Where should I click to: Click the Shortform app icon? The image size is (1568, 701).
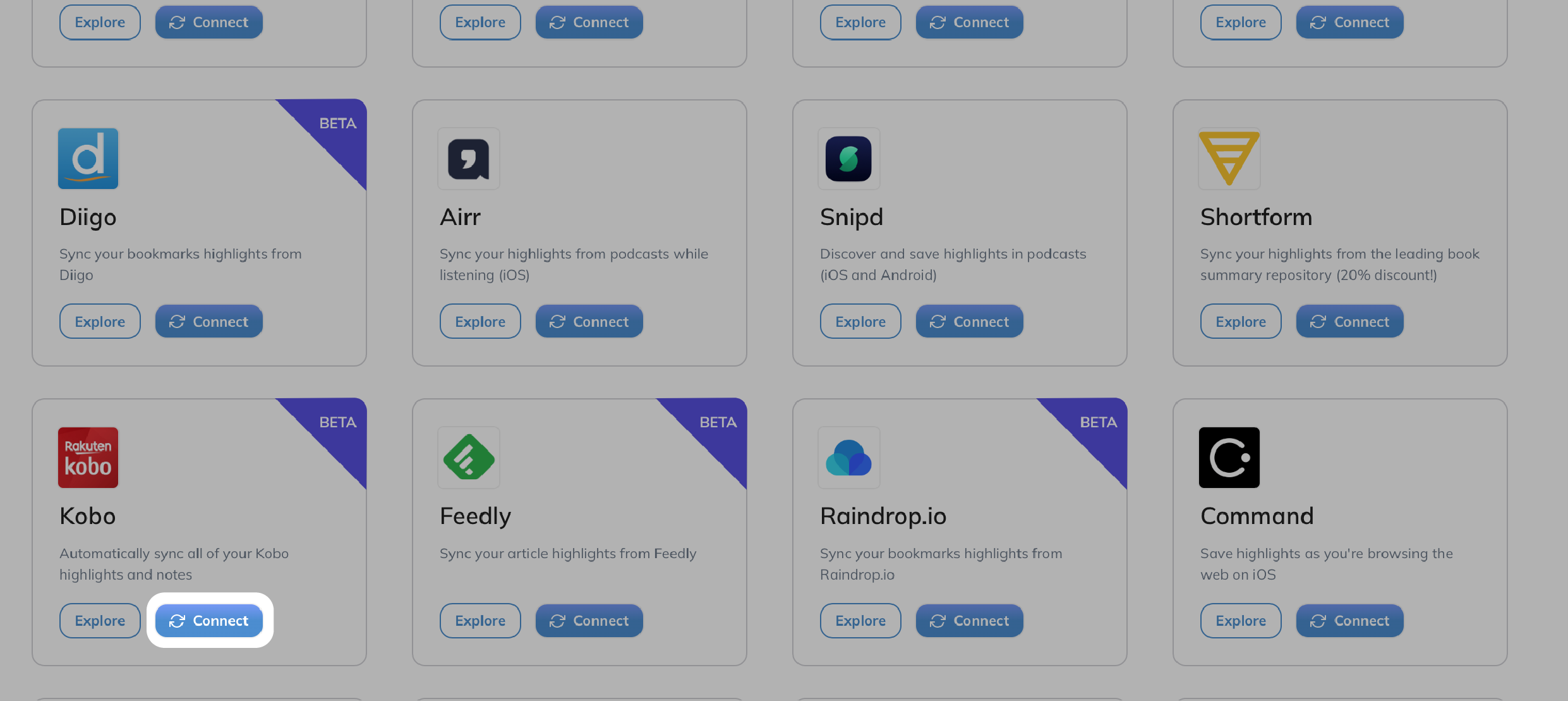1229,158
